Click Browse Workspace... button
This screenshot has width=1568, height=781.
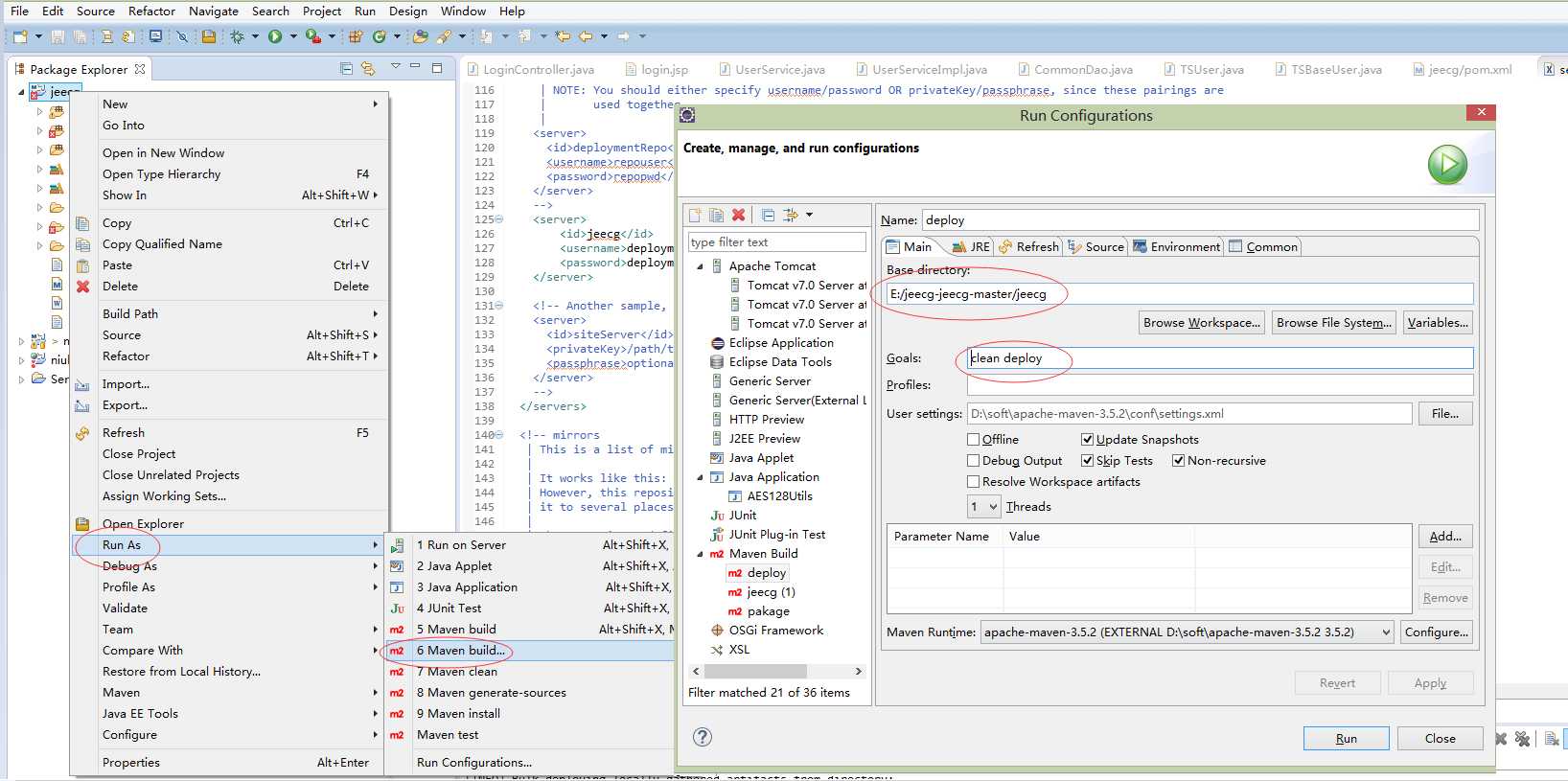1201,323
